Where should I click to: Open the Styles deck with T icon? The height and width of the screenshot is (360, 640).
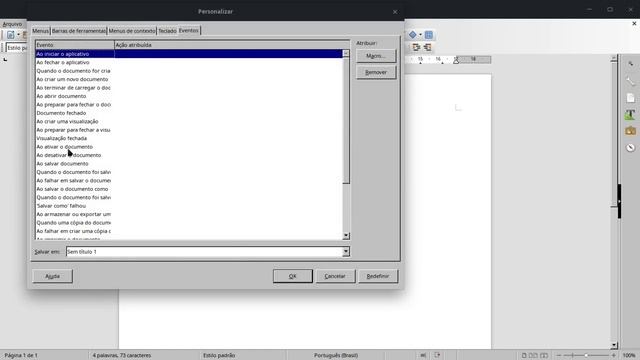click(x=630, y=115)
